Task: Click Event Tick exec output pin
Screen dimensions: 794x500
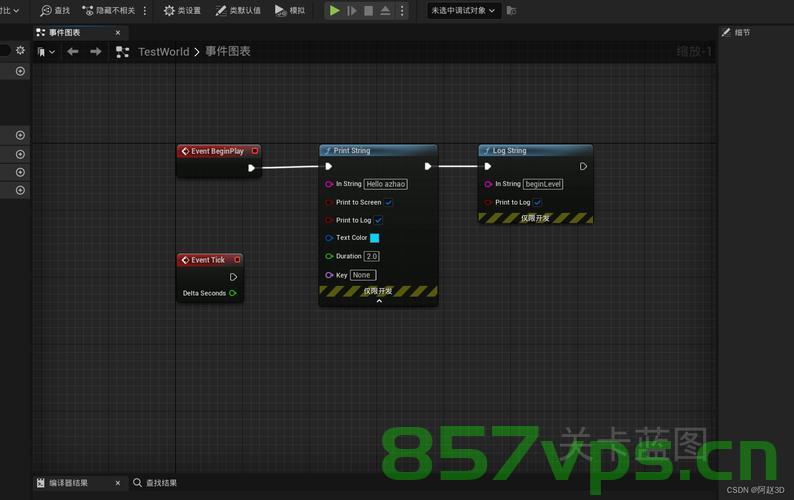Action: [x=233, y=277]
